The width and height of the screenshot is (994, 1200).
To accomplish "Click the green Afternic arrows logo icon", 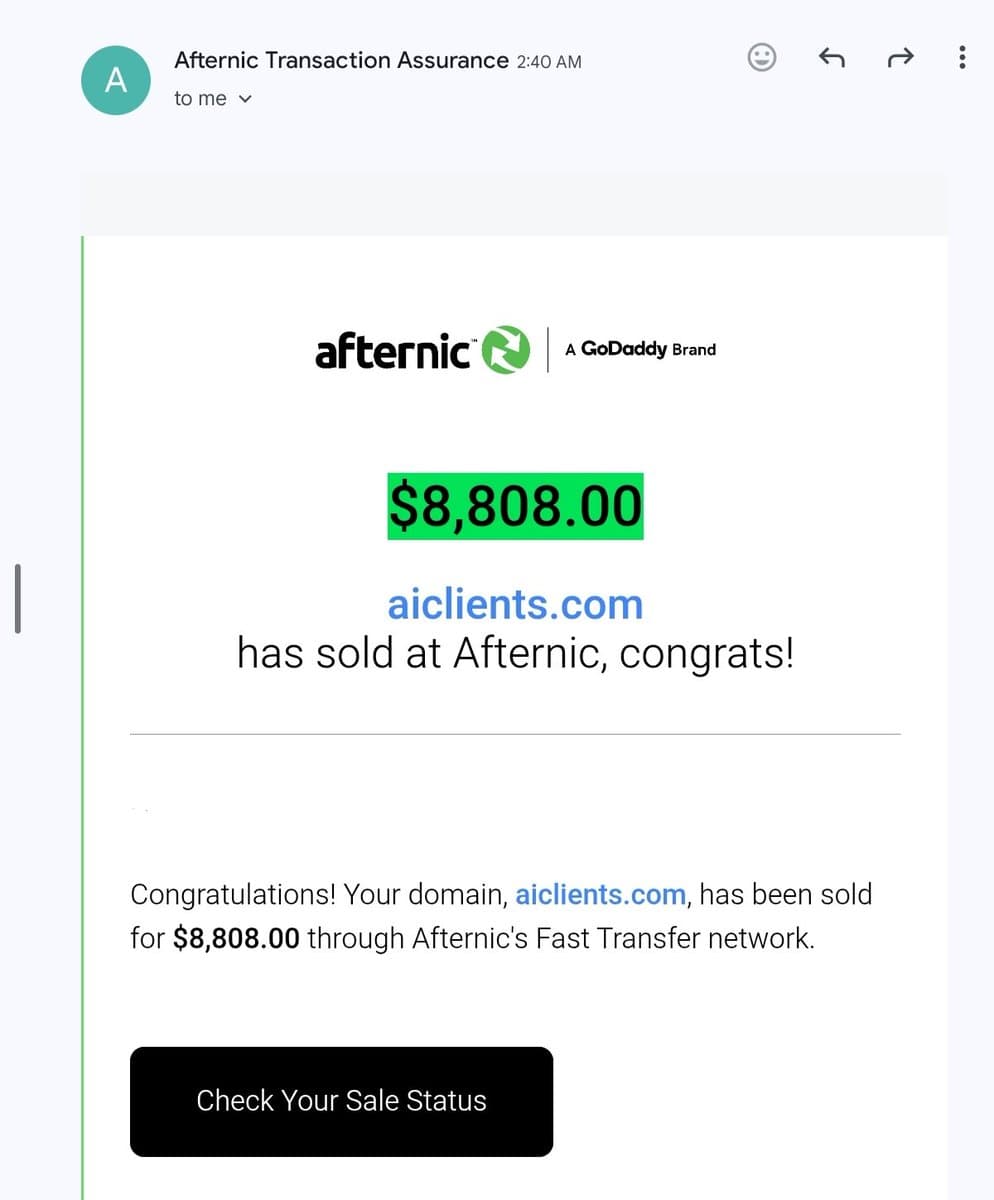I will click(x=507, y=351).
